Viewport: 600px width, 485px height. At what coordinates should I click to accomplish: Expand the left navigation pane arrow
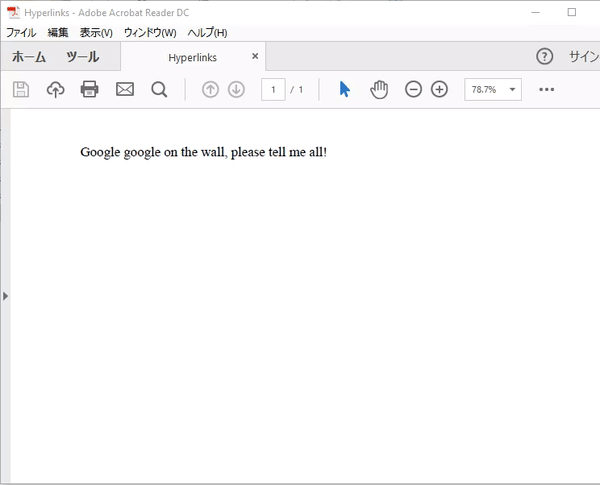click(5, 296)
